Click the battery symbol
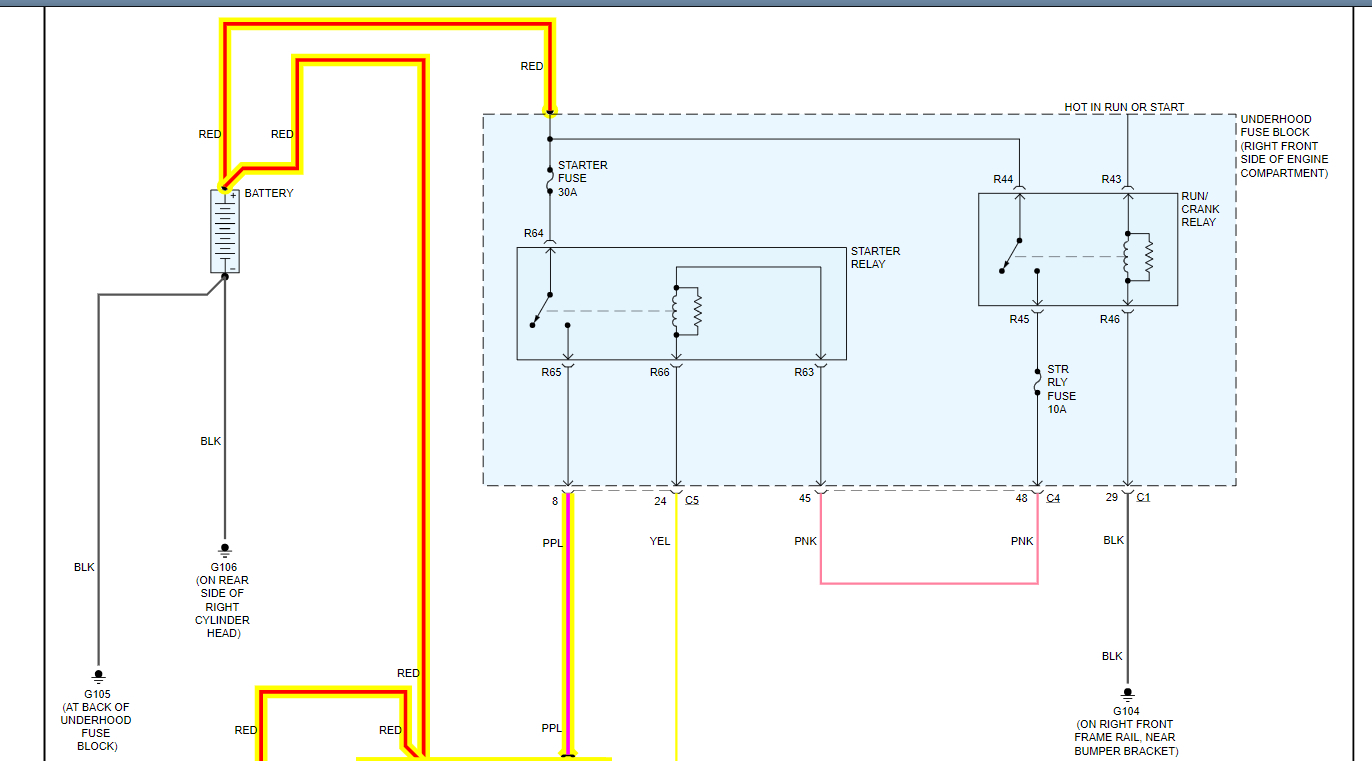Image resolution: width=1372 pixels, height=761 pixels. (225, 231)
